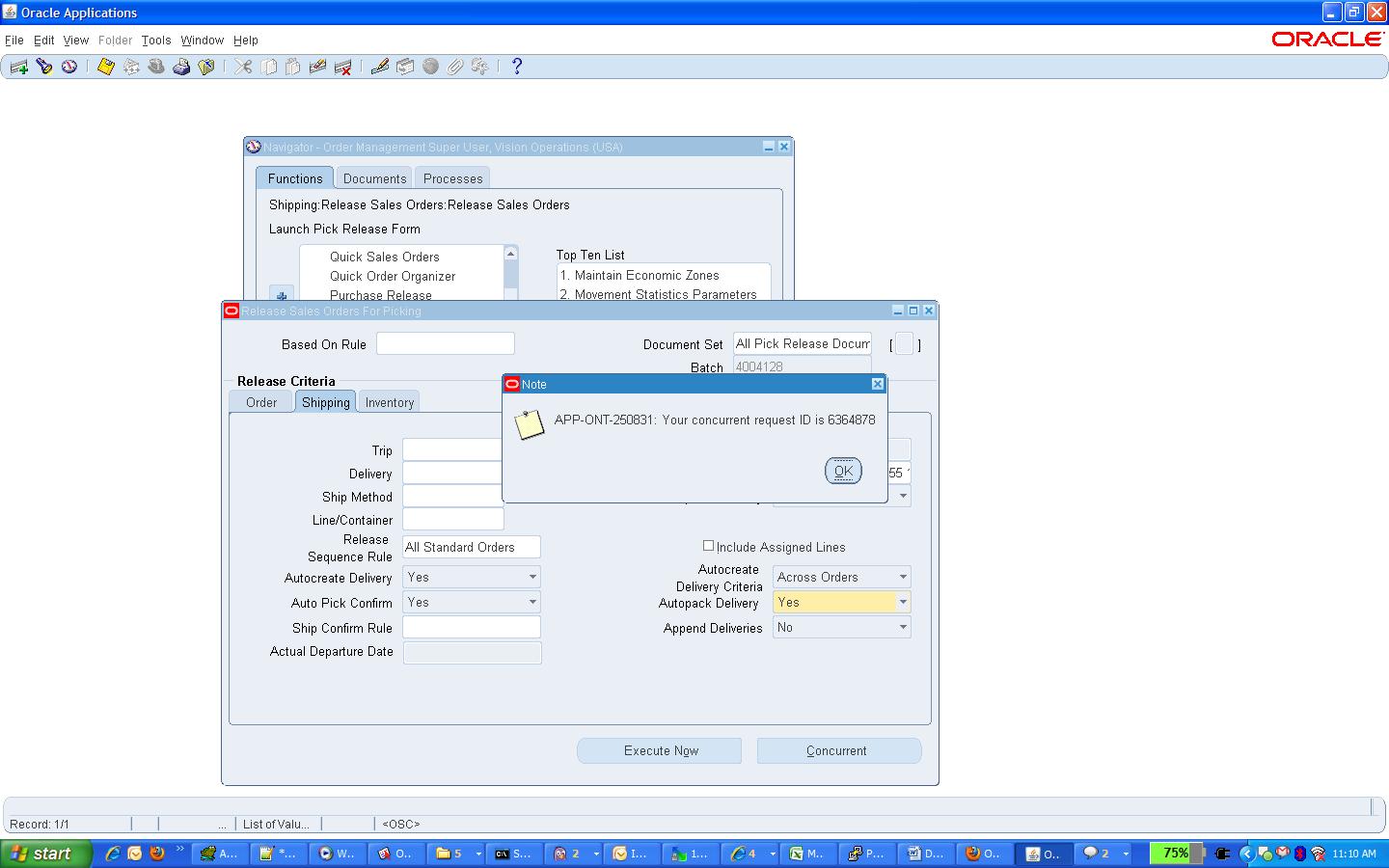Click the Concurrent button
The image size is (1389, 868).
coord(839,750)
